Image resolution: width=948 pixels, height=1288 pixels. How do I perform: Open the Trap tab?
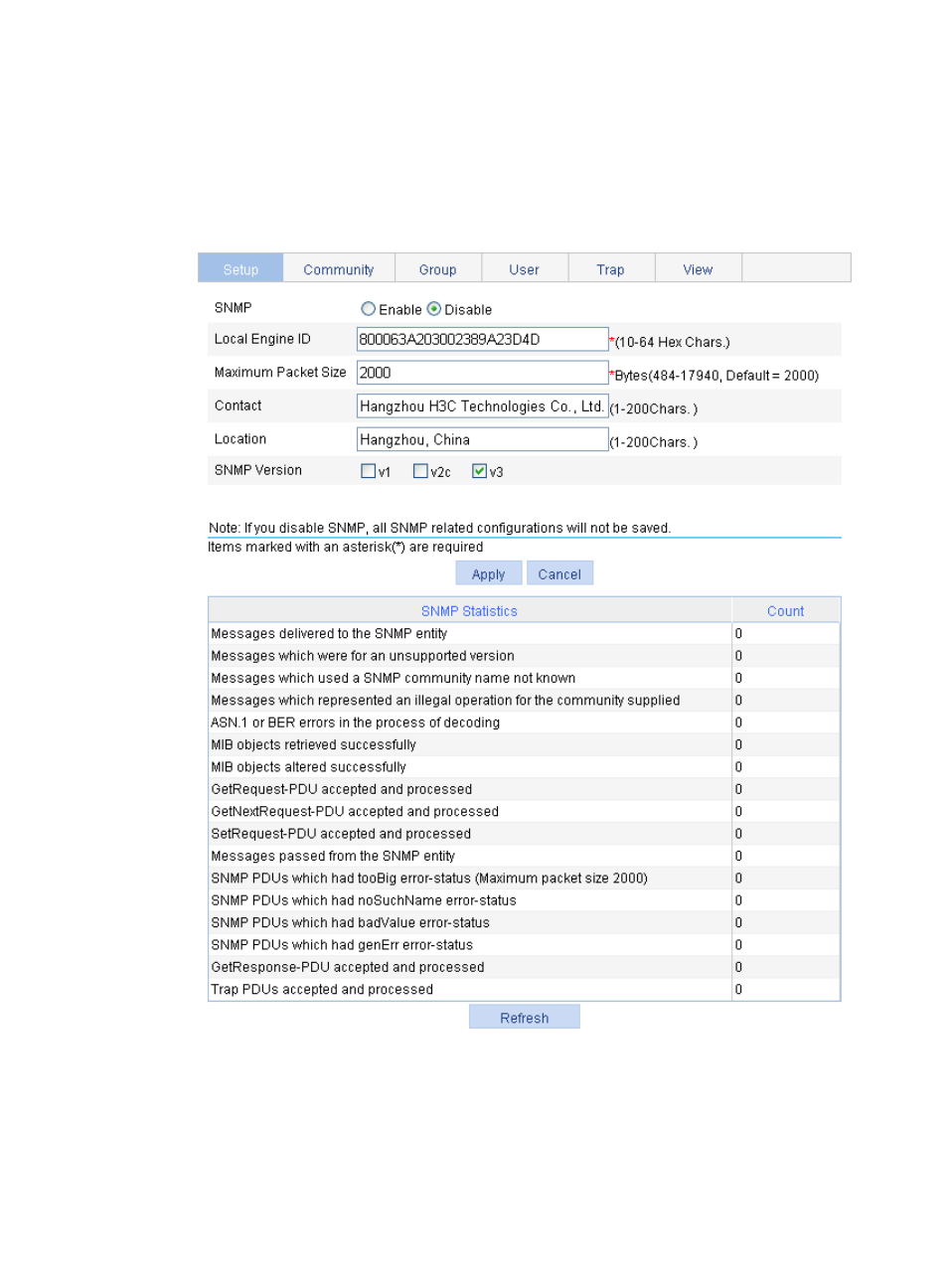(x=610, y=269)
